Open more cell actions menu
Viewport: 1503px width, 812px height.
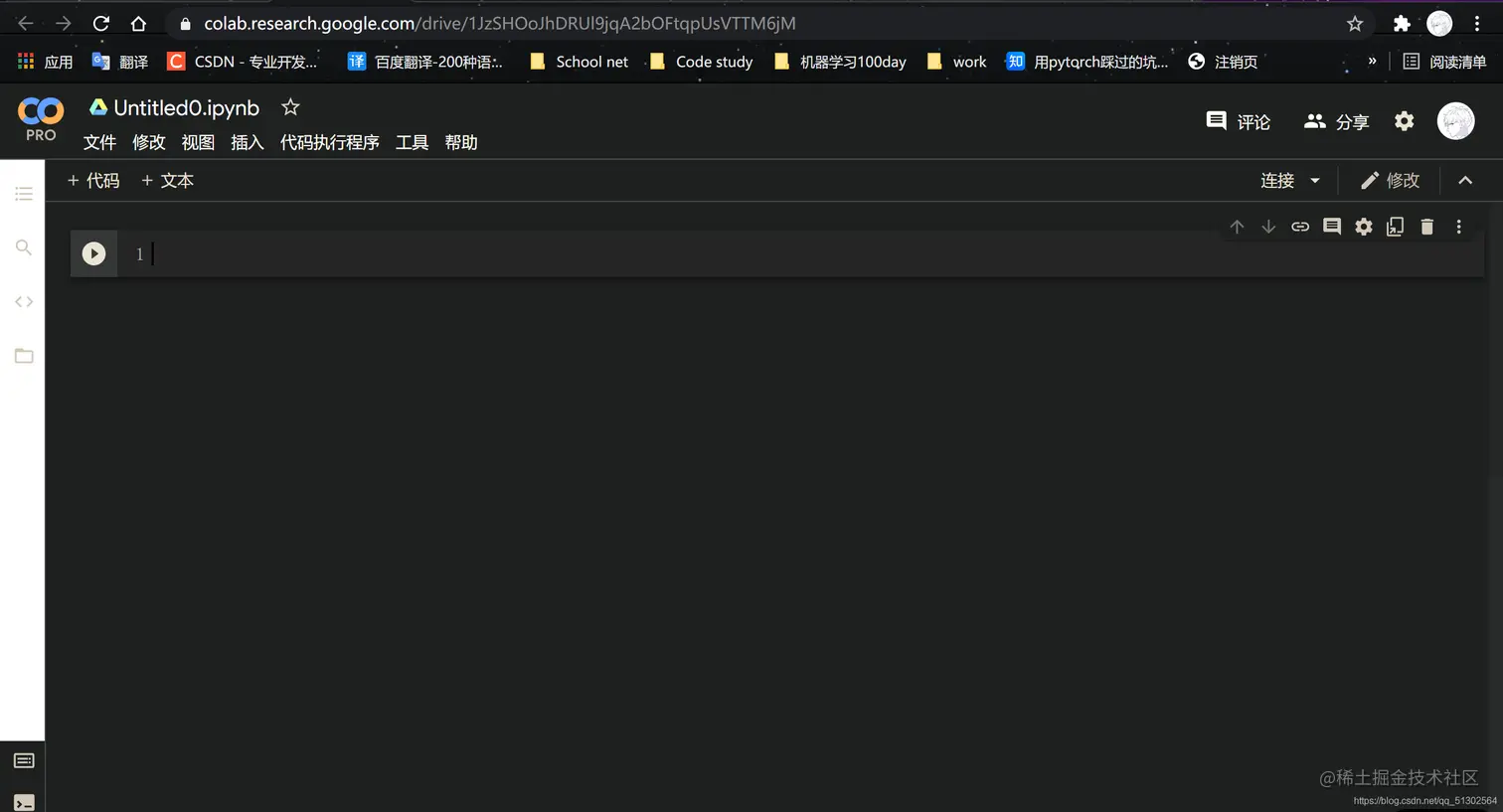pos(1459,227)
